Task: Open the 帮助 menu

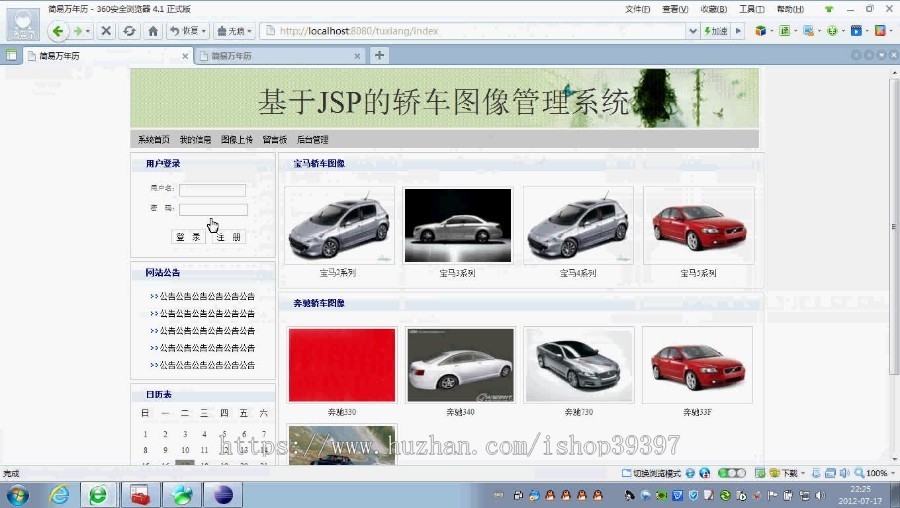Action: pyautogui.click(x=790, y=9)
